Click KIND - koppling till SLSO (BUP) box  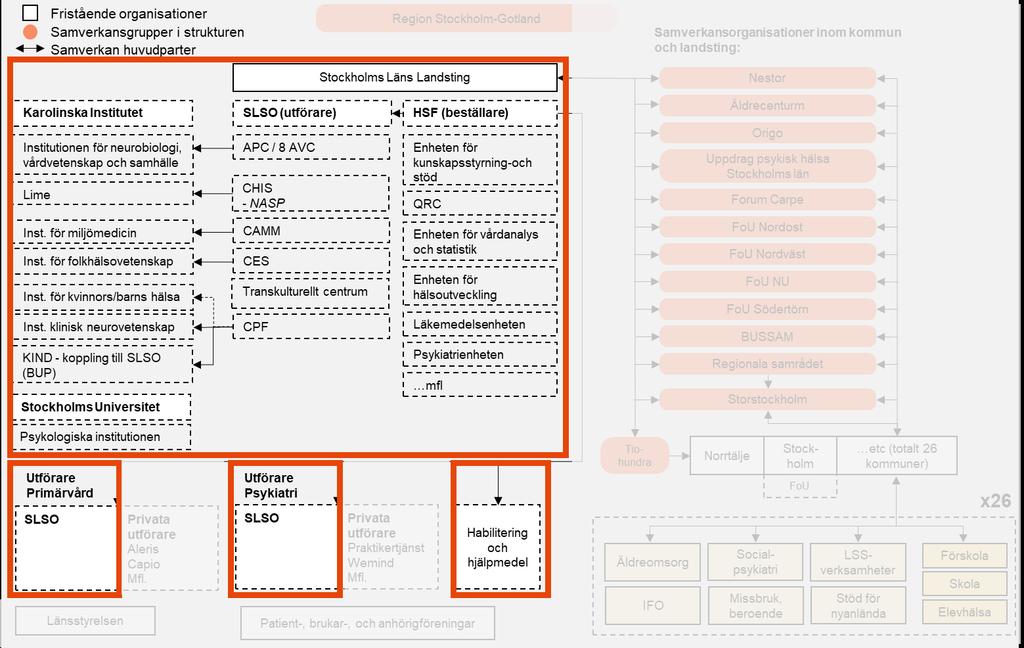coord(103,364)
